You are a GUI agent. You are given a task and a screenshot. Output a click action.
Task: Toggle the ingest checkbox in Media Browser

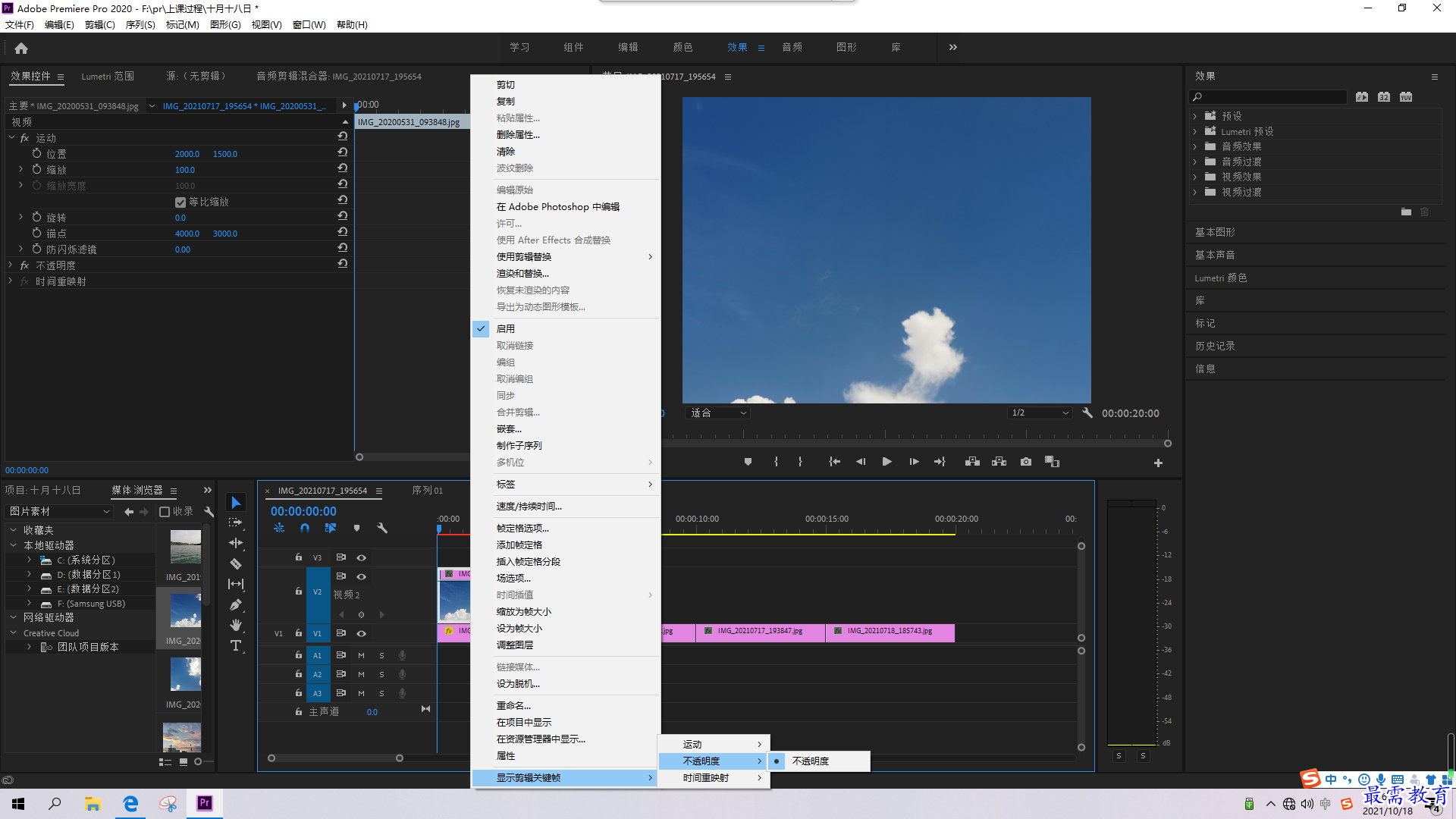point(165,512)
